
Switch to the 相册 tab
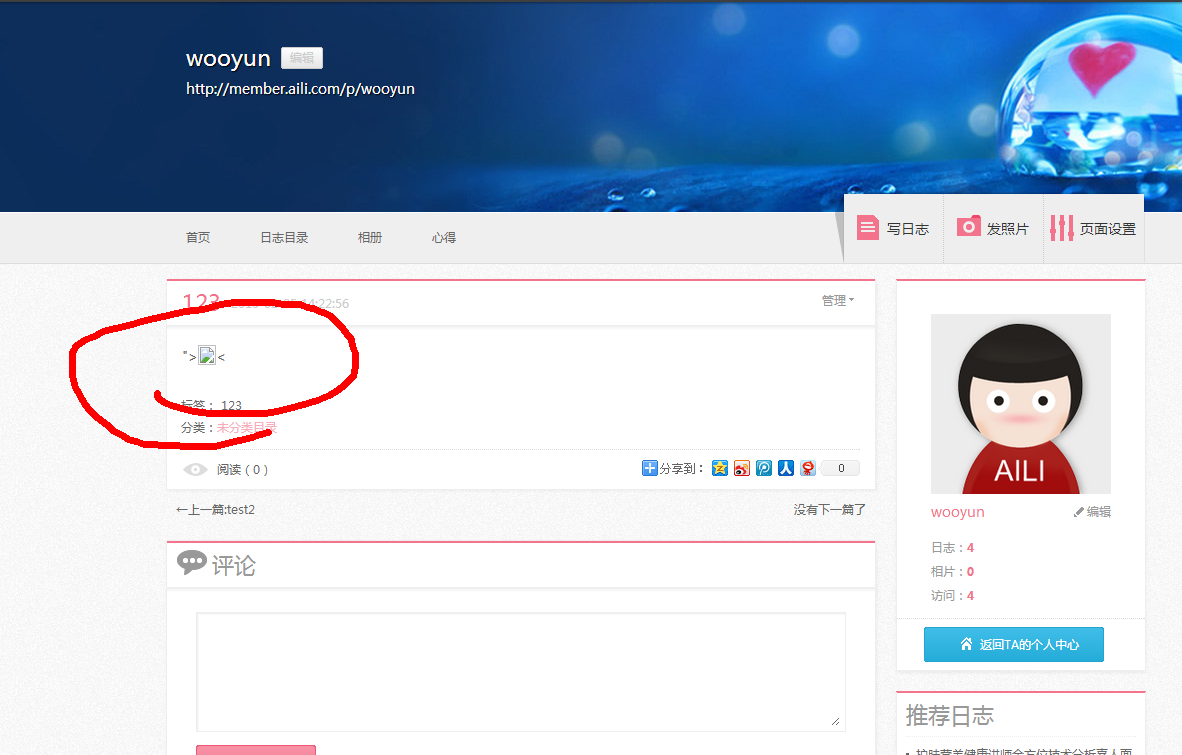[x=369, y=237]
